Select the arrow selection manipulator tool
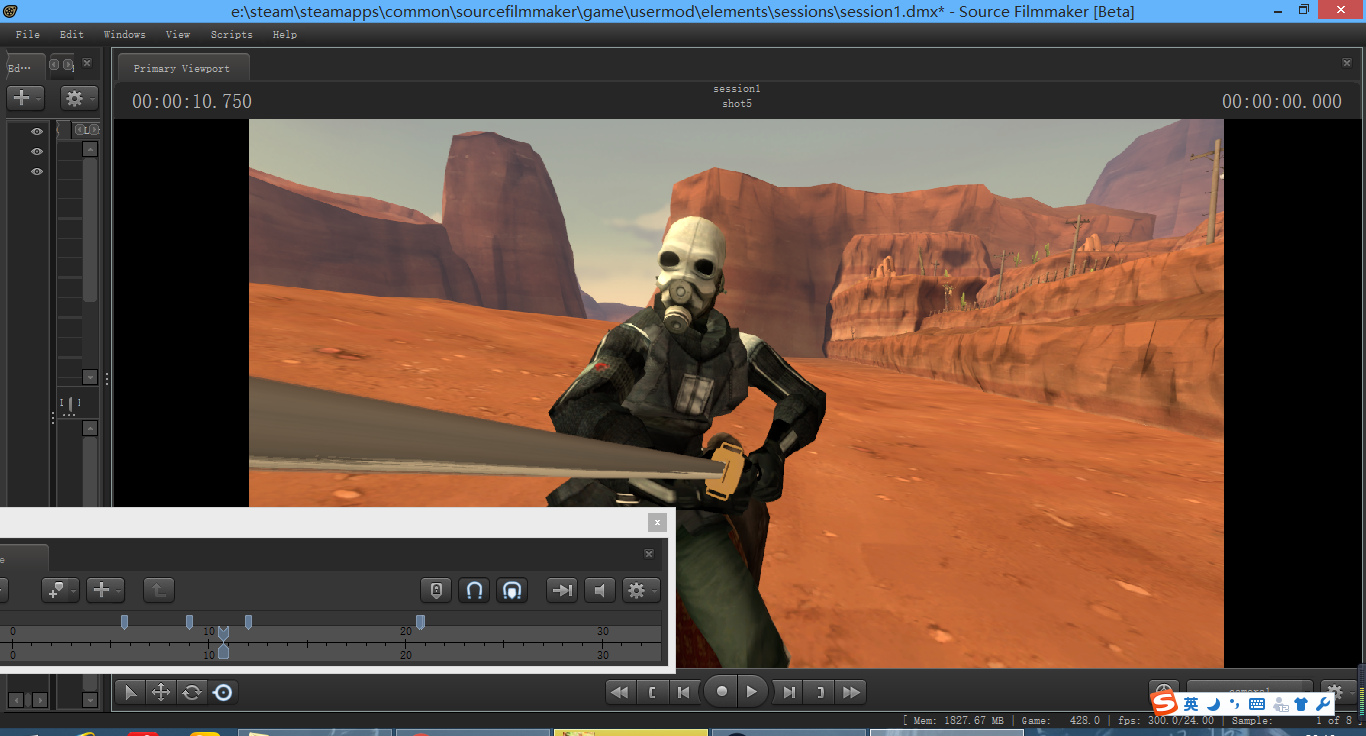Viewport: 1366px width, 736px height. pos(131,692)
